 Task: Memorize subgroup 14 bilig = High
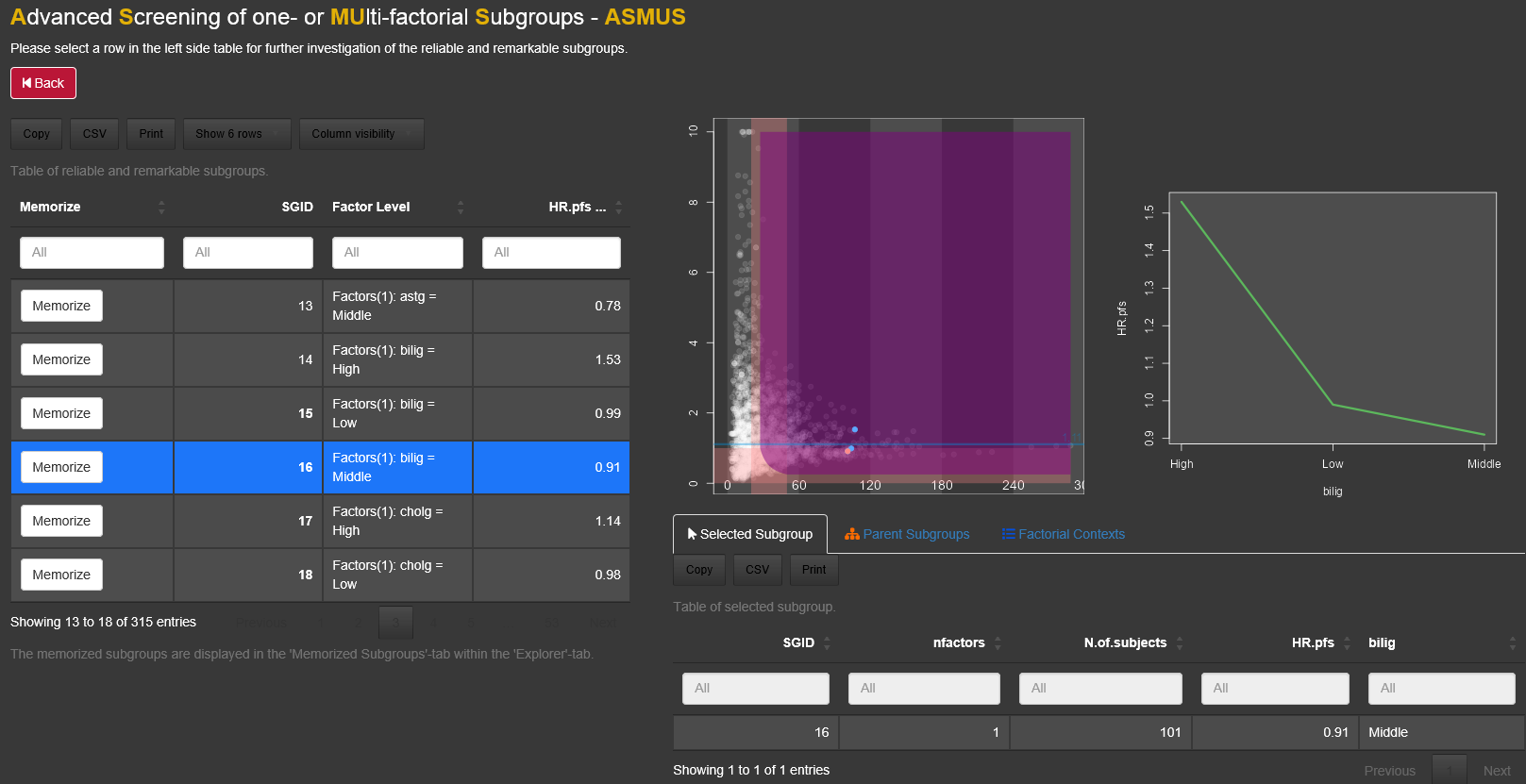[x=61, y=359]
